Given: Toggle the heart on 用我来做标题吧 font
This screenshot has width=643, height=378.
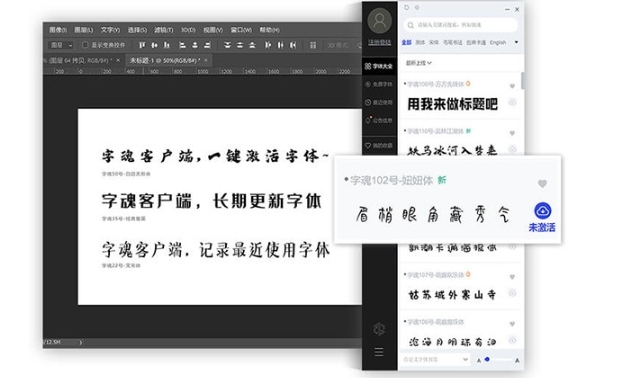Looking at the screenshot, I should [x=512, y=86].
